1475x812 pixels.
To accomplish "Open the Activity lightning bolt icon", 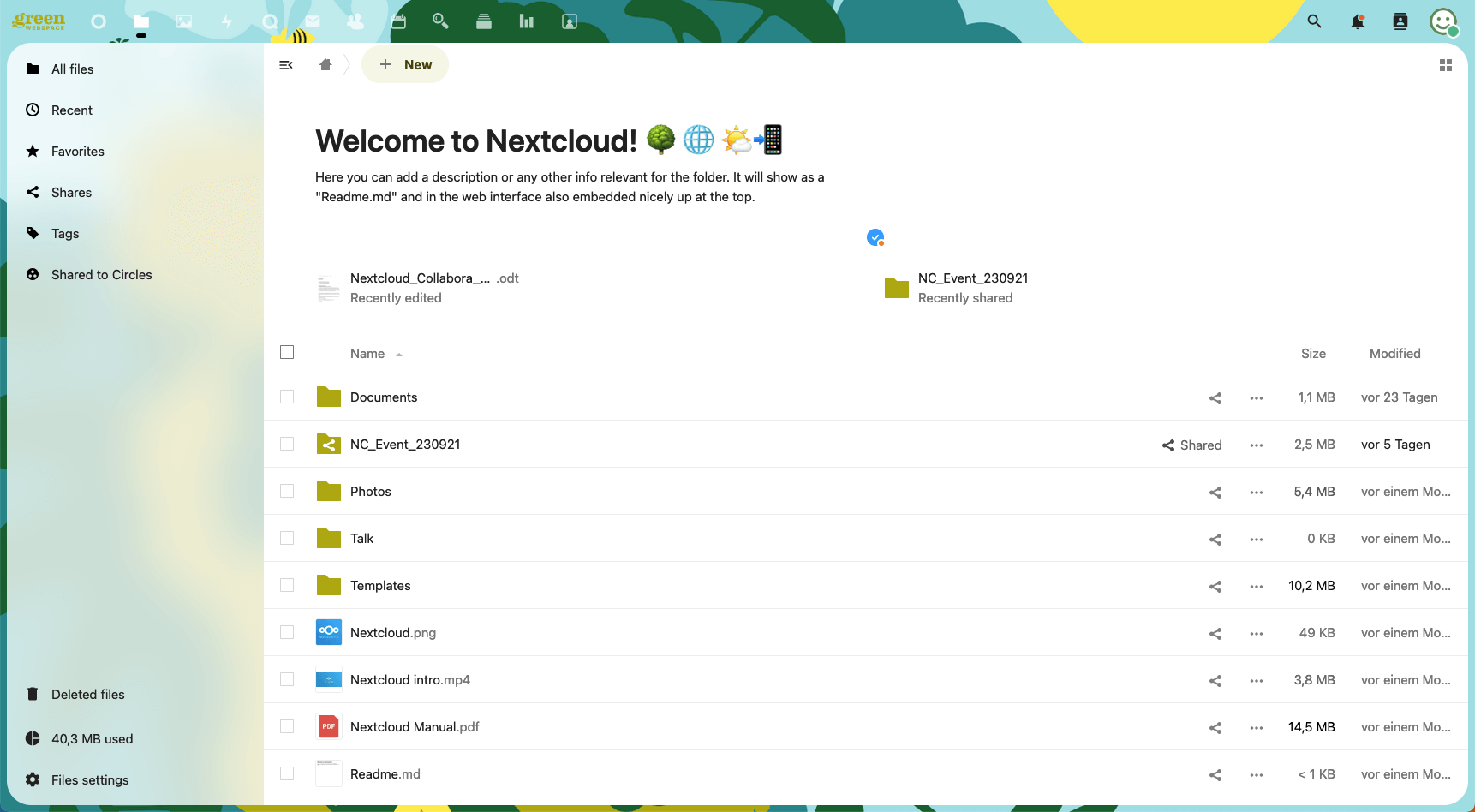I will tap(227, 21).
